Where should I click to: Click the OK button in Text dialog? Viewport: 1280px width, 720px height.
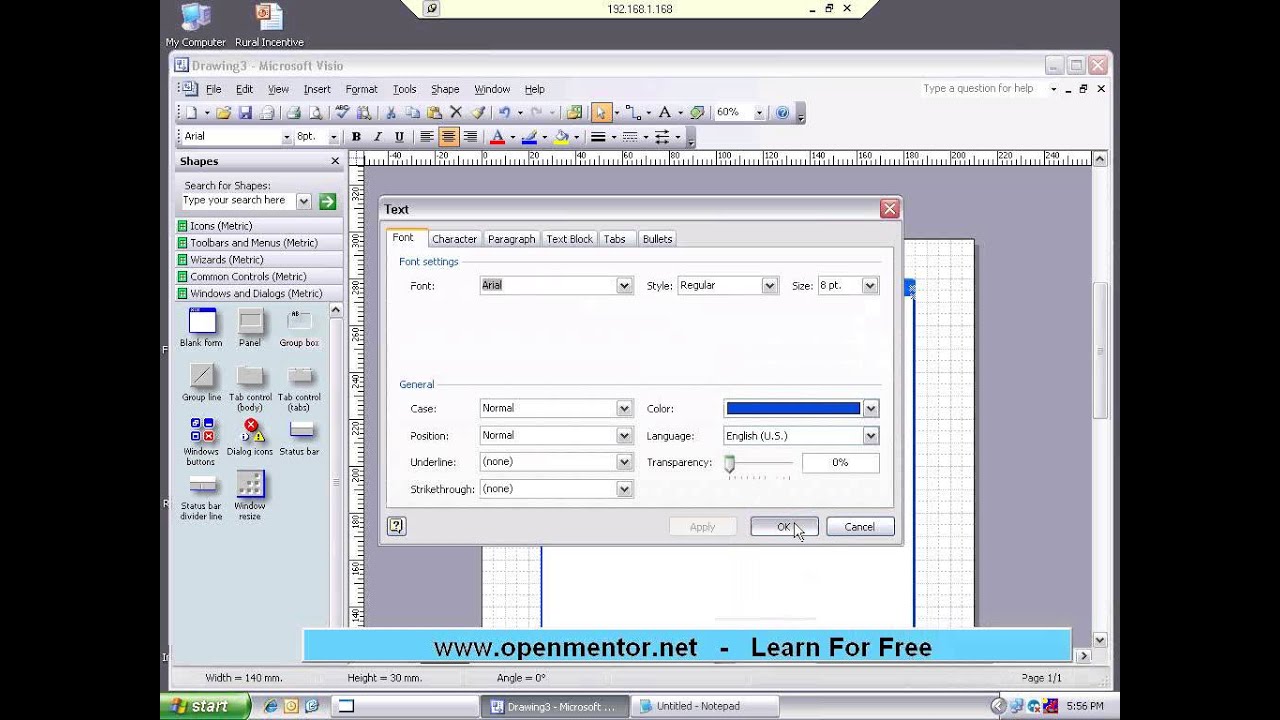784,526
